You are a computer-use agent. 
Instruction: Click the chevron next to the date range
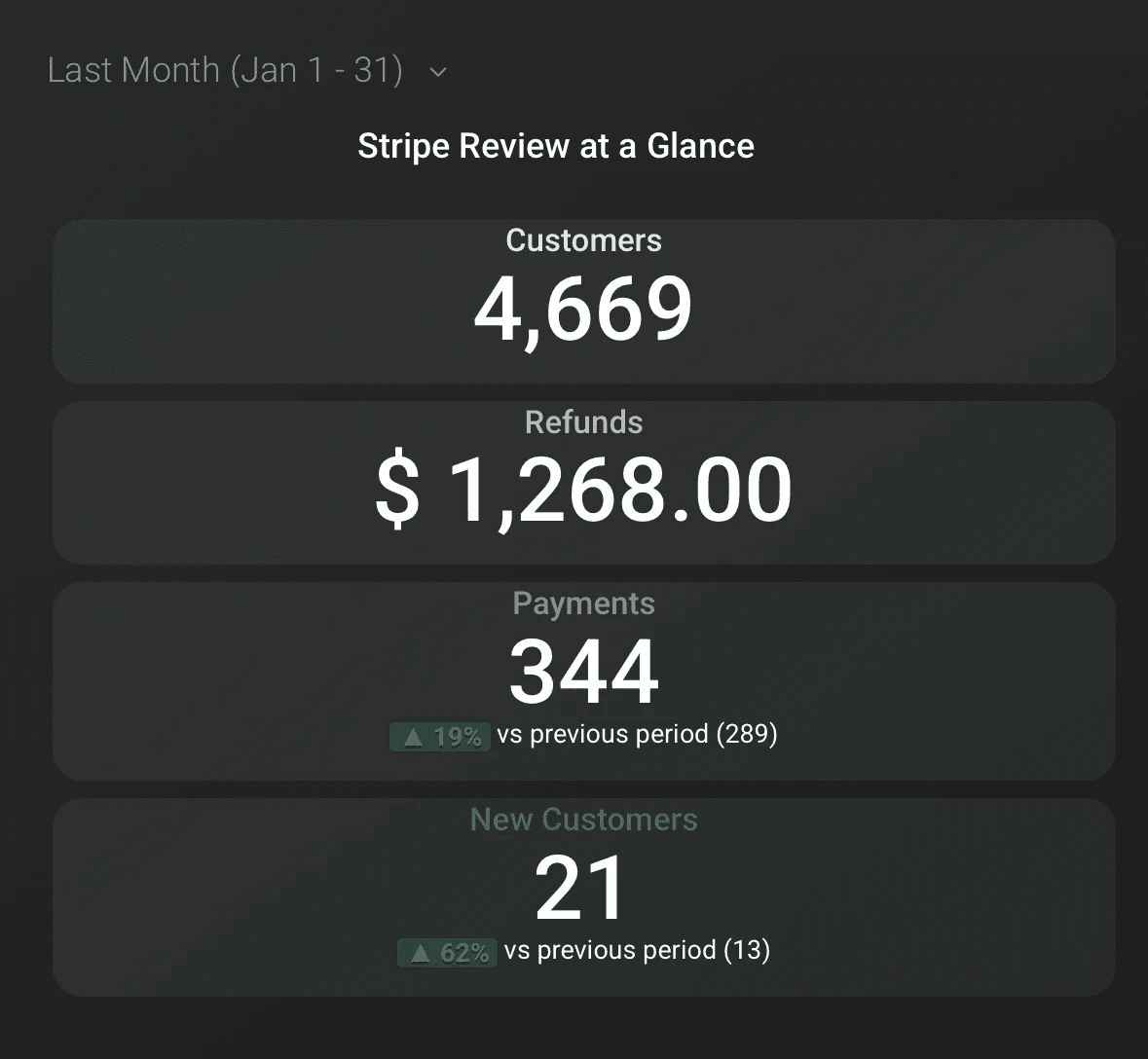[x=438, y=72]
